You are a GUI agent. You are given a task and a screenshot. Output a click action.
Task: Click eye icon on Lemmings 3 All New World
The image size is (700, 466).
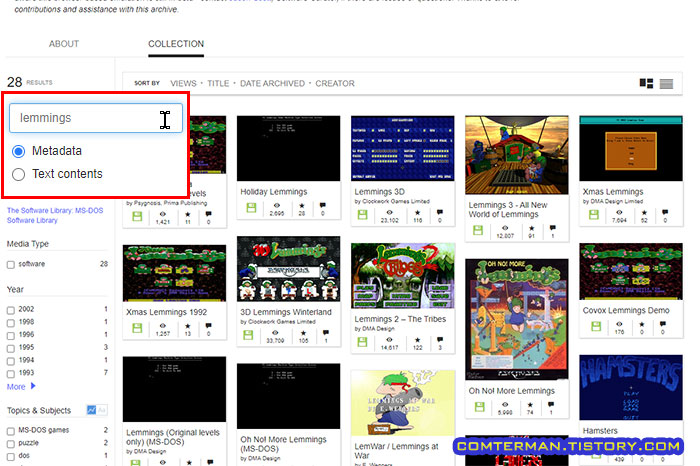coord(505,228)
